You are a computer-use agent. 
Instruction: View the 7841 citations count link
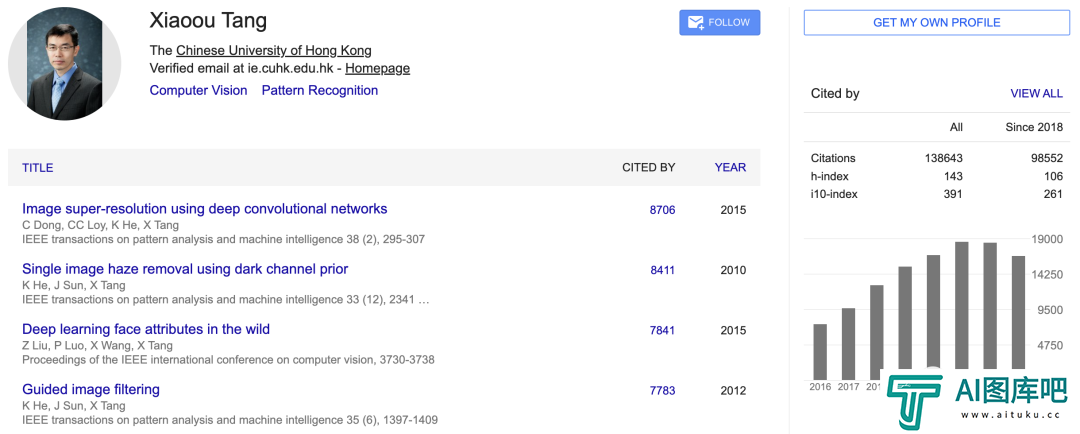pos(662,330)
